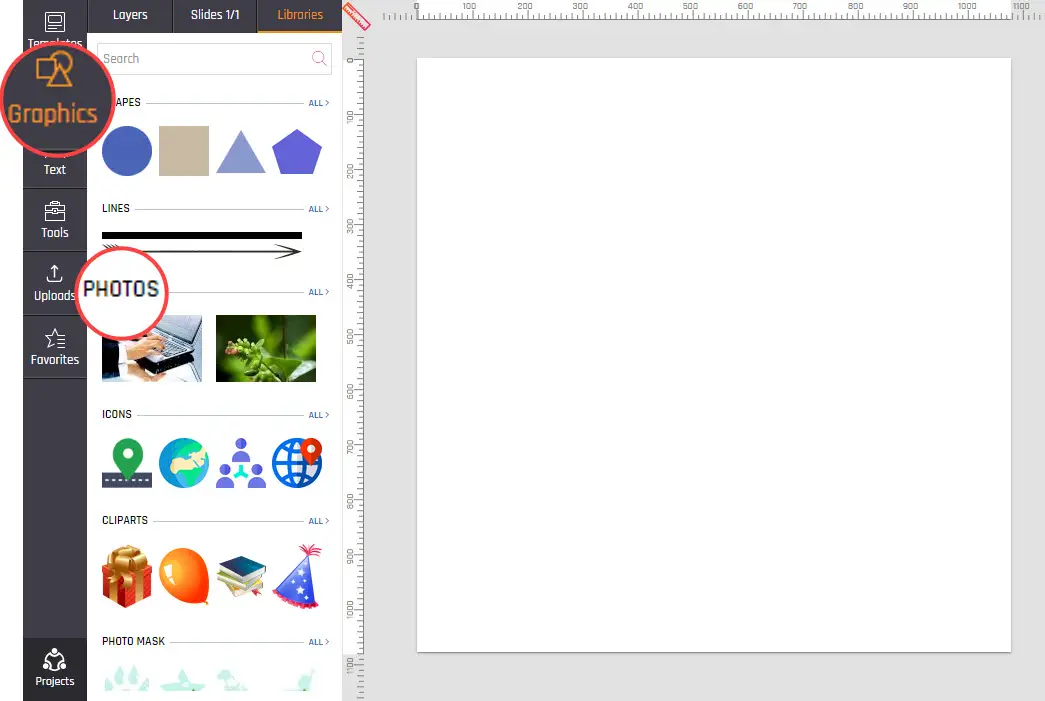The image size is (1045, 701).
Task: Add the stacked books clipart
Action: tap(241, 576)
